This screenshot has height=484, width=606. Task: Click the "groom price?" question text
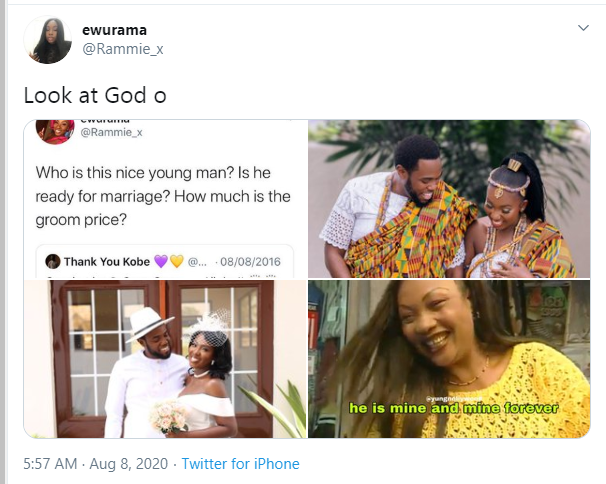[81, 220]
